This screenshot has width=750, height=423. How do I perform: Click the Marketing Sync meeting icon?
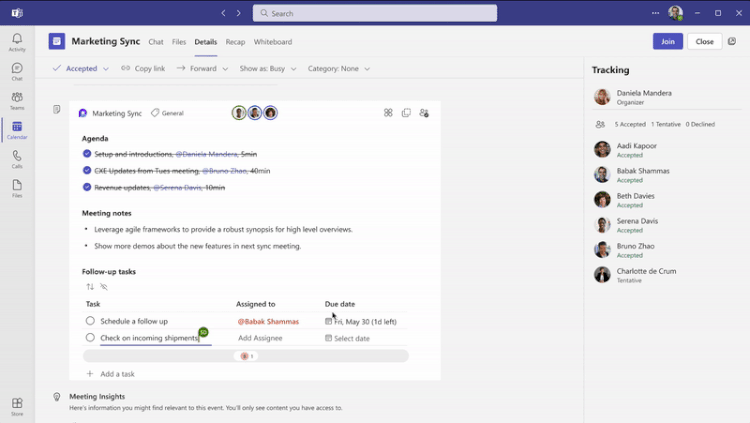[56, 41]
